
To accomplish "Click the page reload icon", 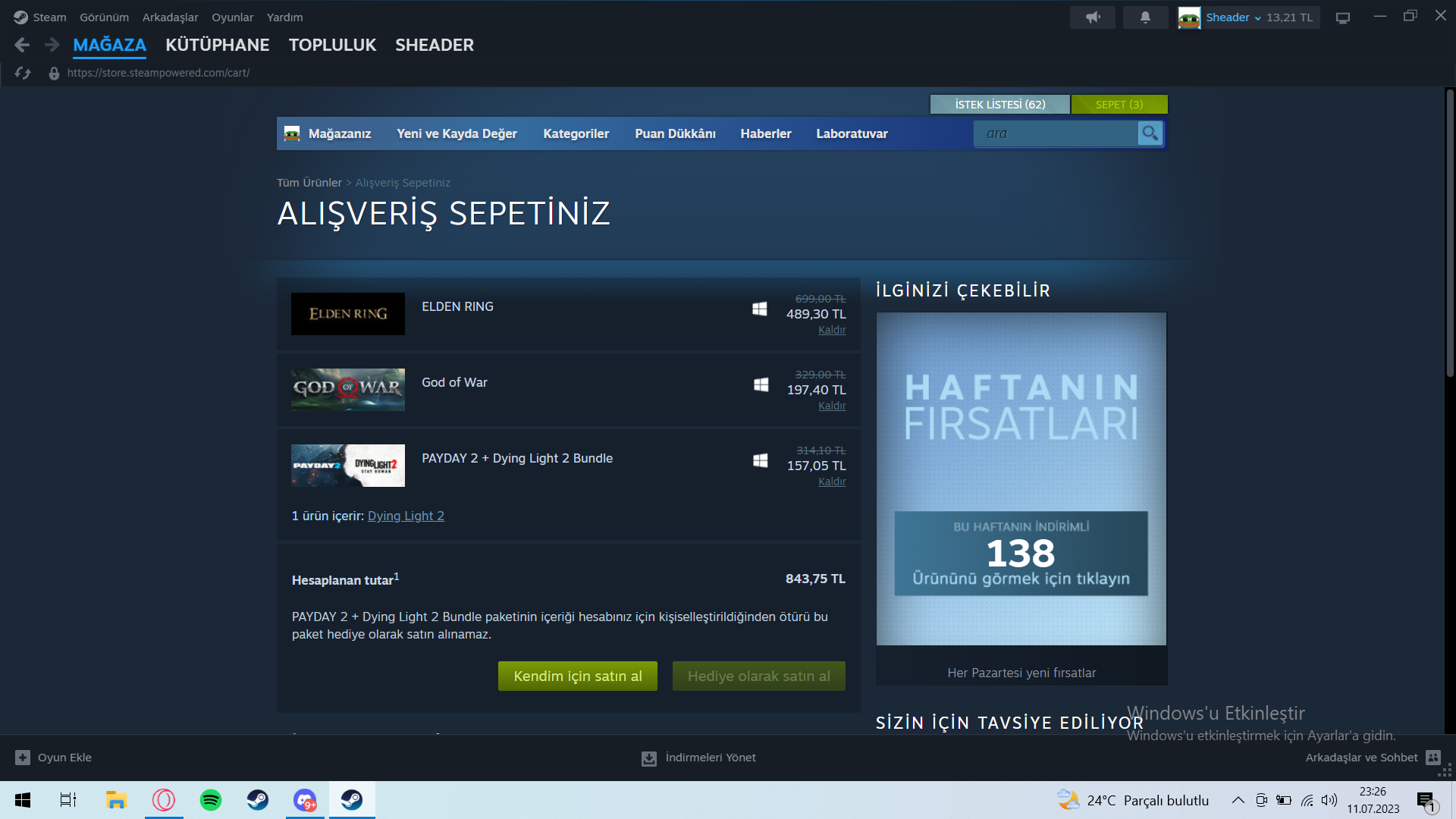I will point(23,73).
